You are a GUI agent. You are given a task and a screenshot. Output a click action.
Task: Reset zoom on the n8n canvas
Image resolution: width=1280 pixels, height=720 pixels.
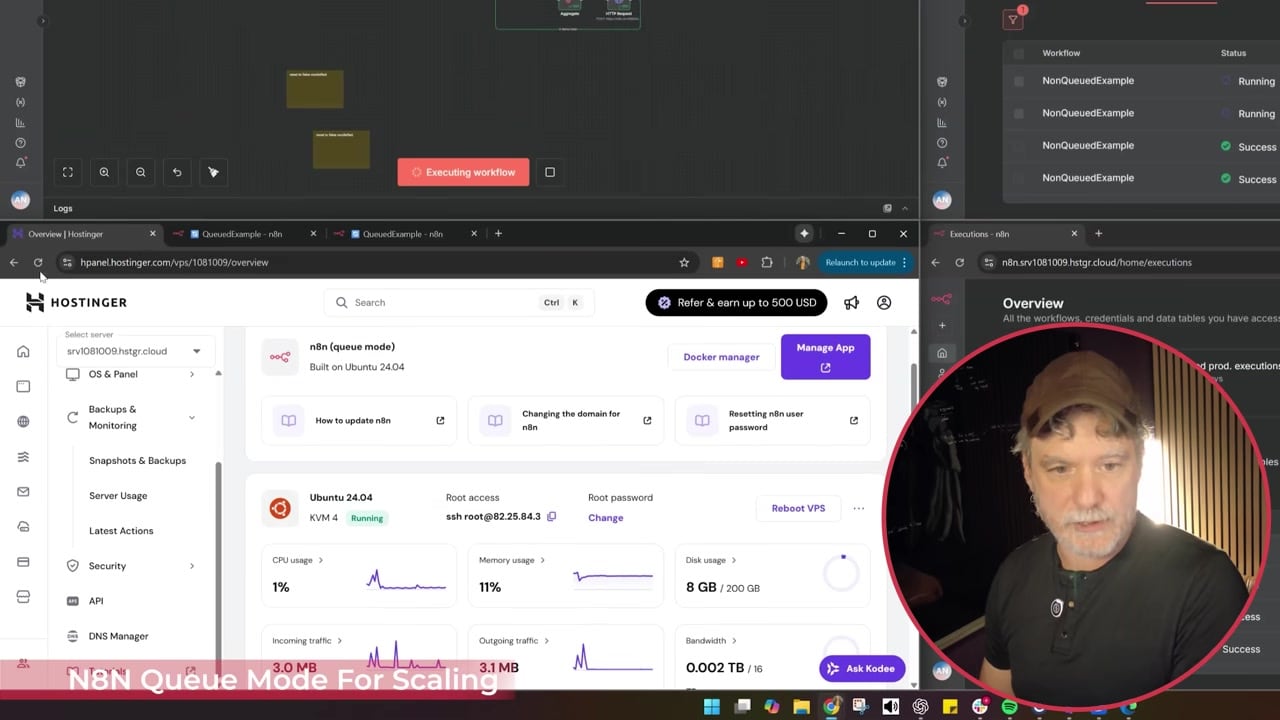(x=177, y=172)
